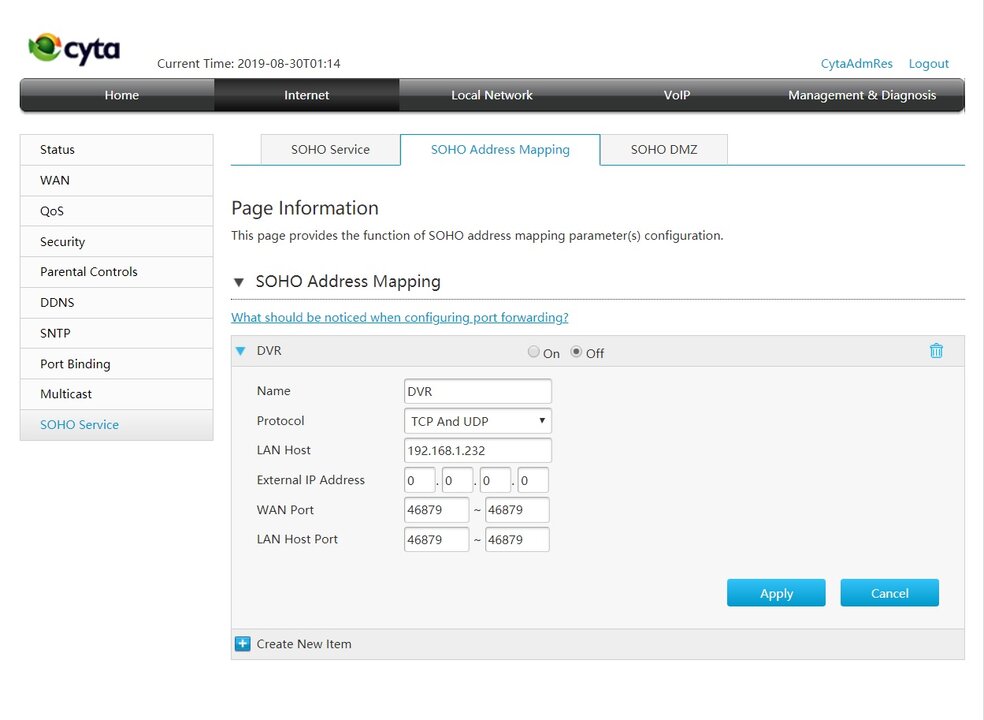Click the plus icon beside Create New Item
The image size is (984, 720).
pyautogui.click(x=242, y=643)
